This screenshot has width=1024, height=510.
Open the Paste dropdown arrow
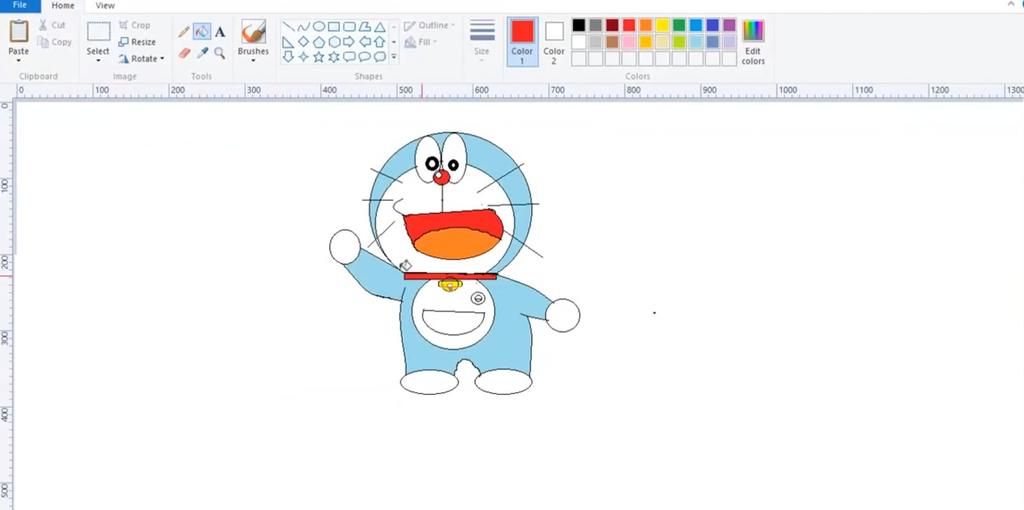pyautogui.click(x=18, y=61)
